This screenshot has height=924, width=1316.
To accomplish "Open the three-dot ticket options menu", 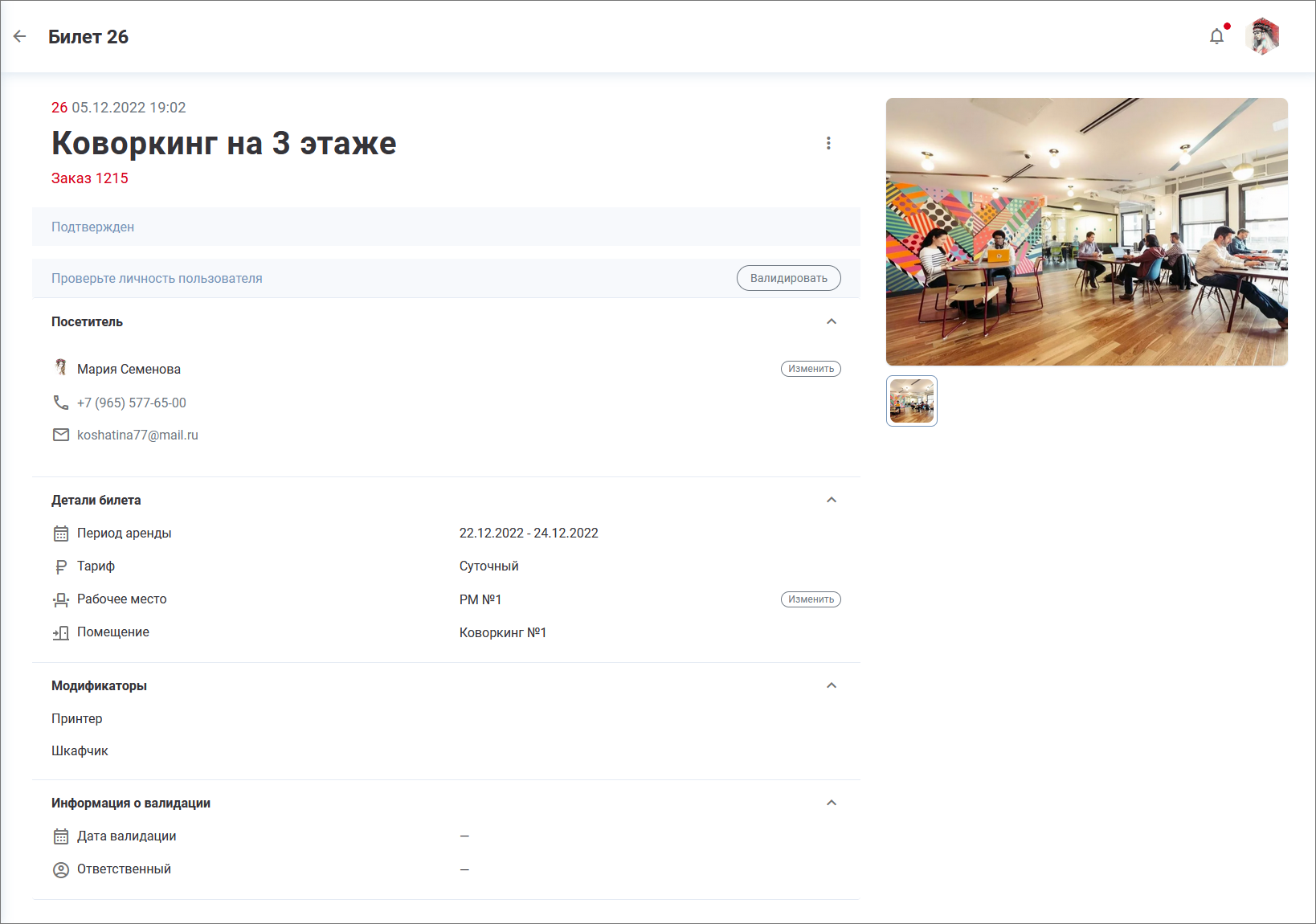I will (828, 143).
